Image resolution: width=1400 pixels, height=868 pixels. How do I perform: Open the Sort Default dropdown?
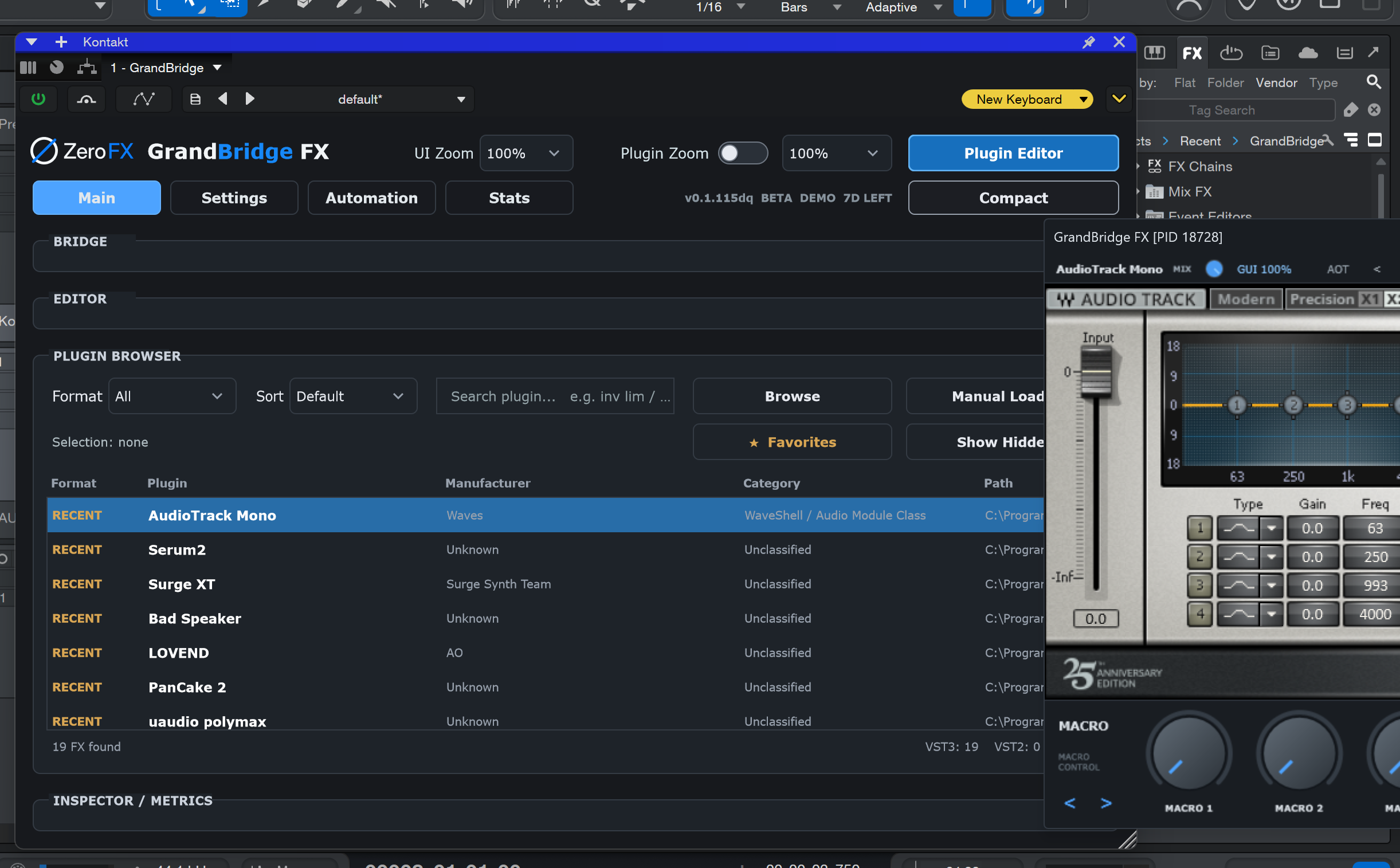(x=352, y=396)
